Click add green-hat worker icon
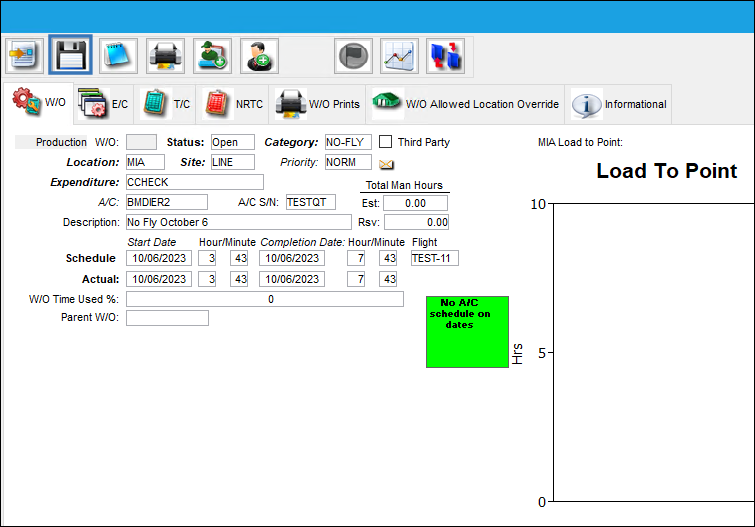 [x=212, y=56]
